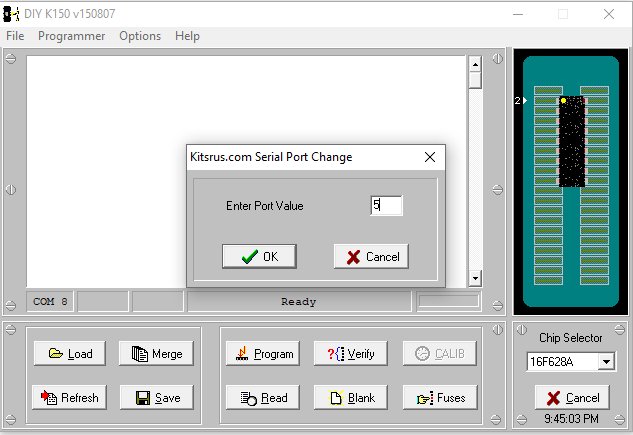Viewport: 633px width, 435px height.
Task: Verify the chip contents
Action: [x=351, y=353]
